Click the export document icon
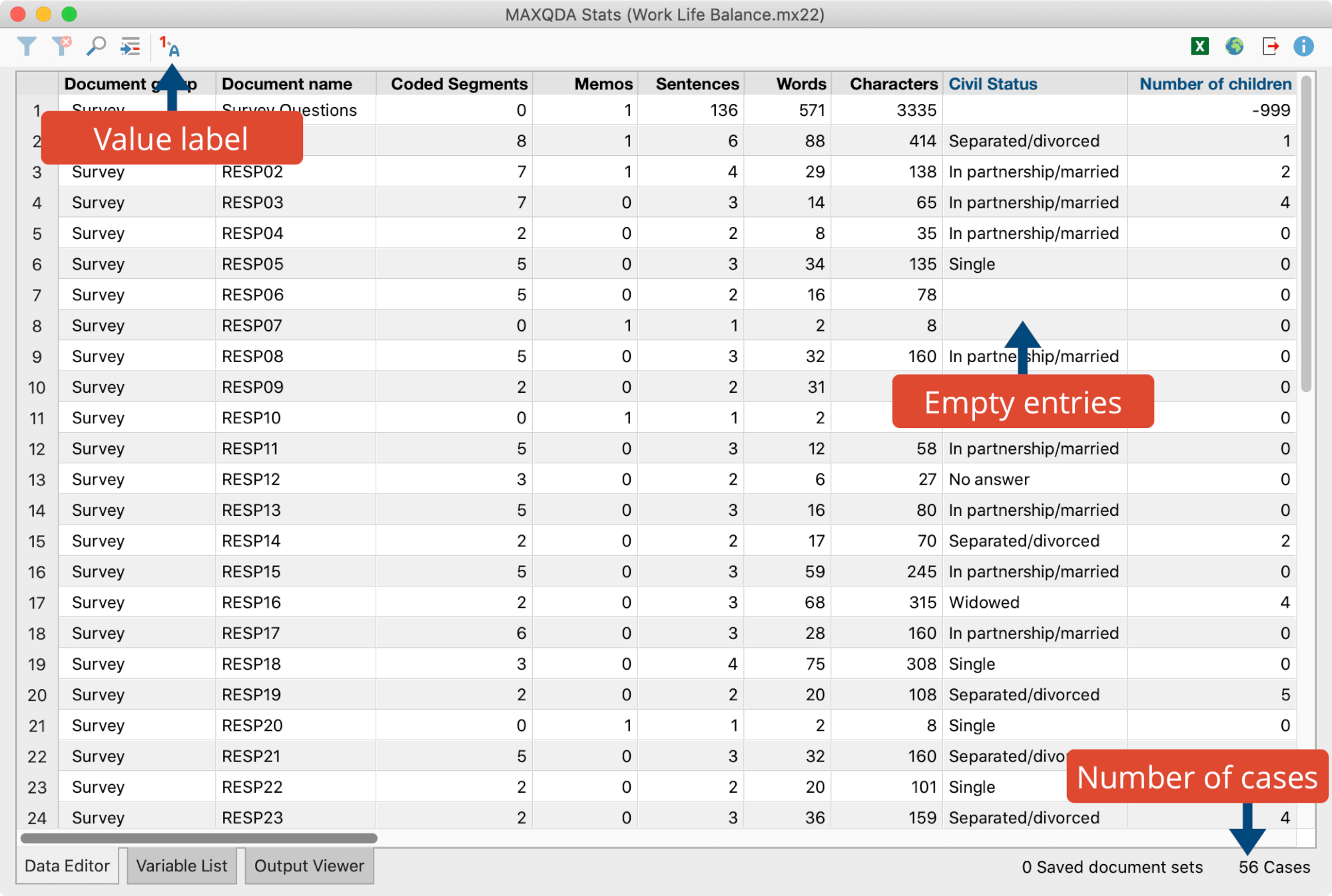This screenshot has width=1332, height=896. point(1269,46)
